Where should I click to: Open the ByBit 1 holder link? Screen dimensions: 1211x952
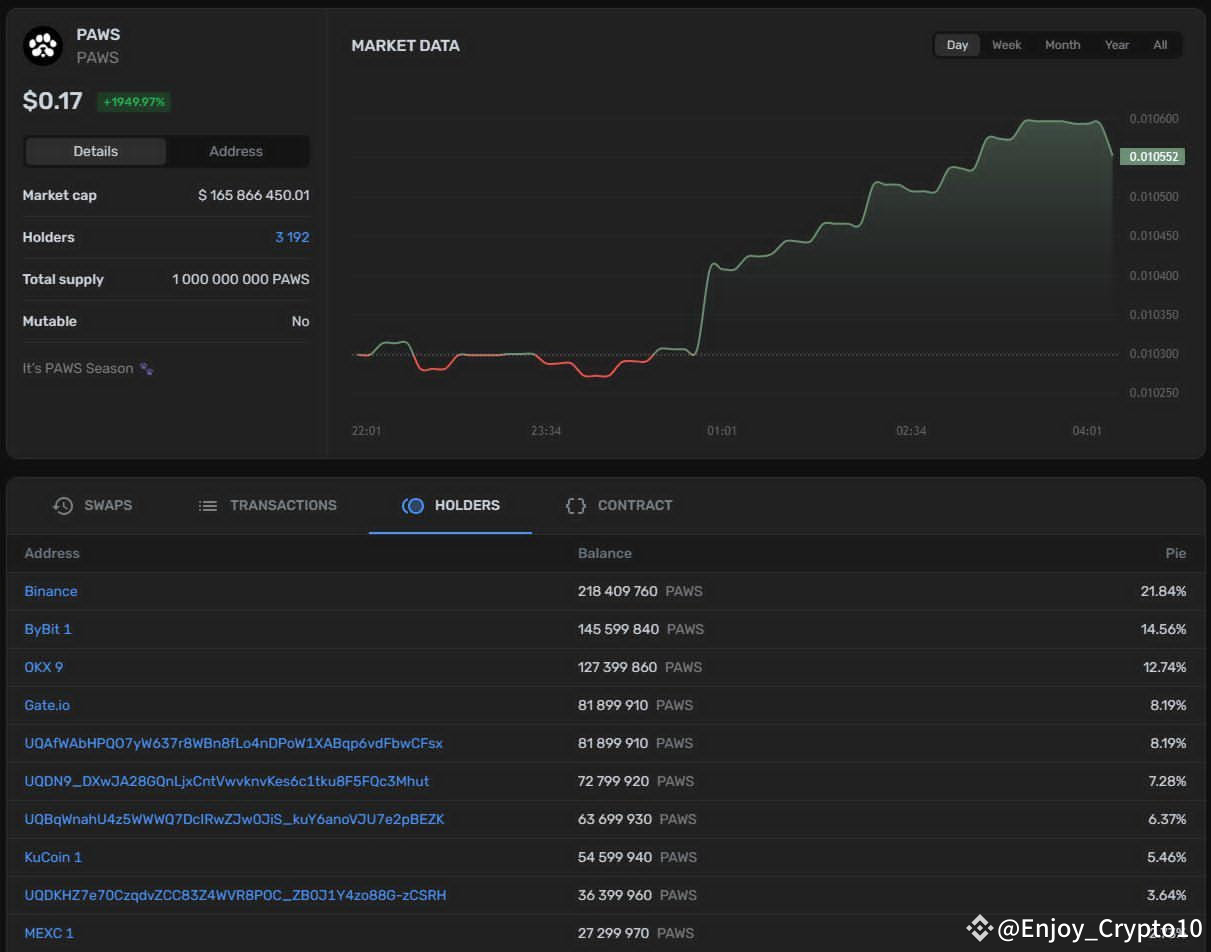[x=48, y=630]
